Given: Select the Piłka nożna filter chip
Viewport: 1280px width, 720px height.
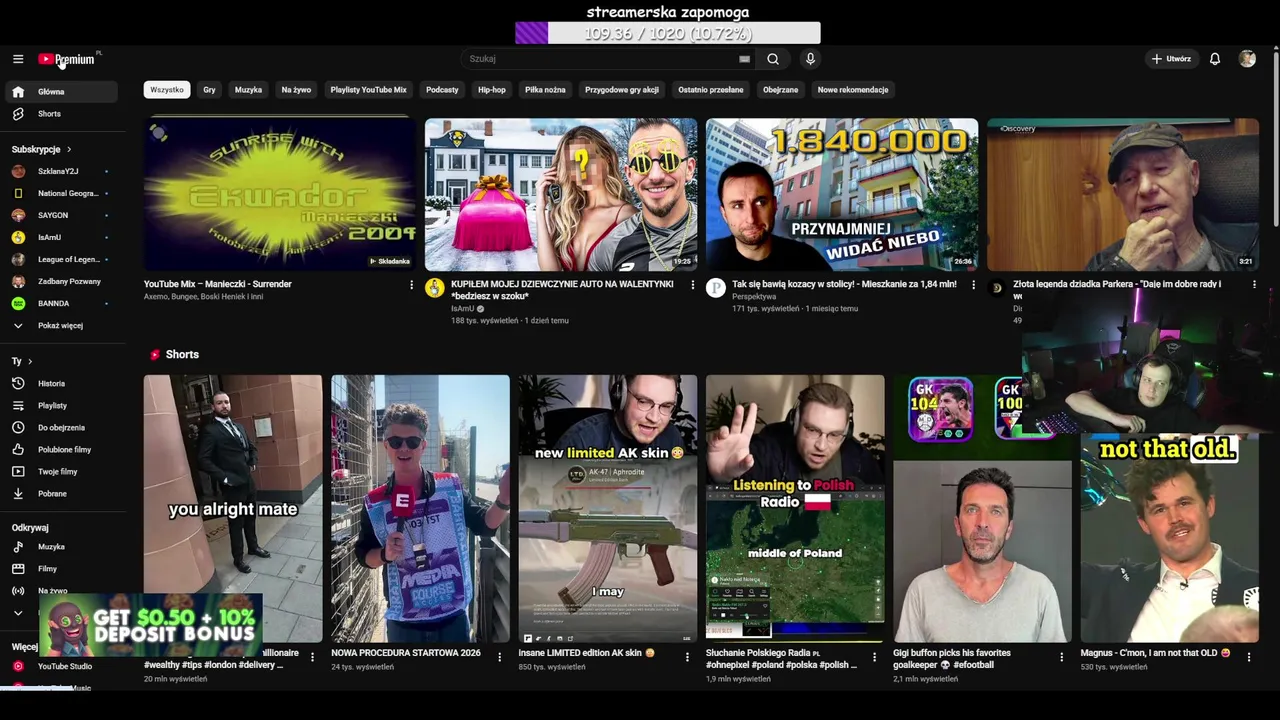Looking at the screenshot, I should coord(545,90).
